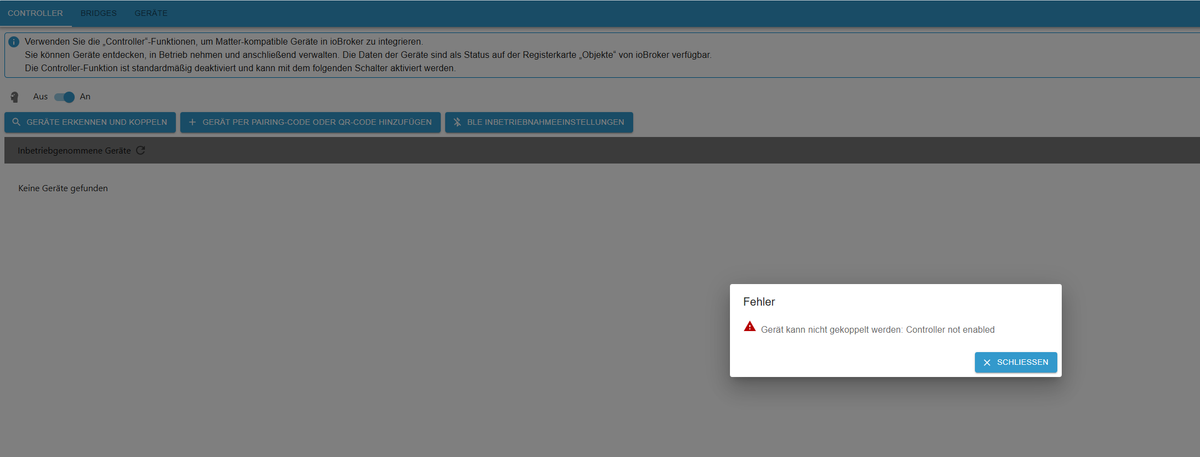
Task: Click the blue info icon in the hint box
Action: 13,41
